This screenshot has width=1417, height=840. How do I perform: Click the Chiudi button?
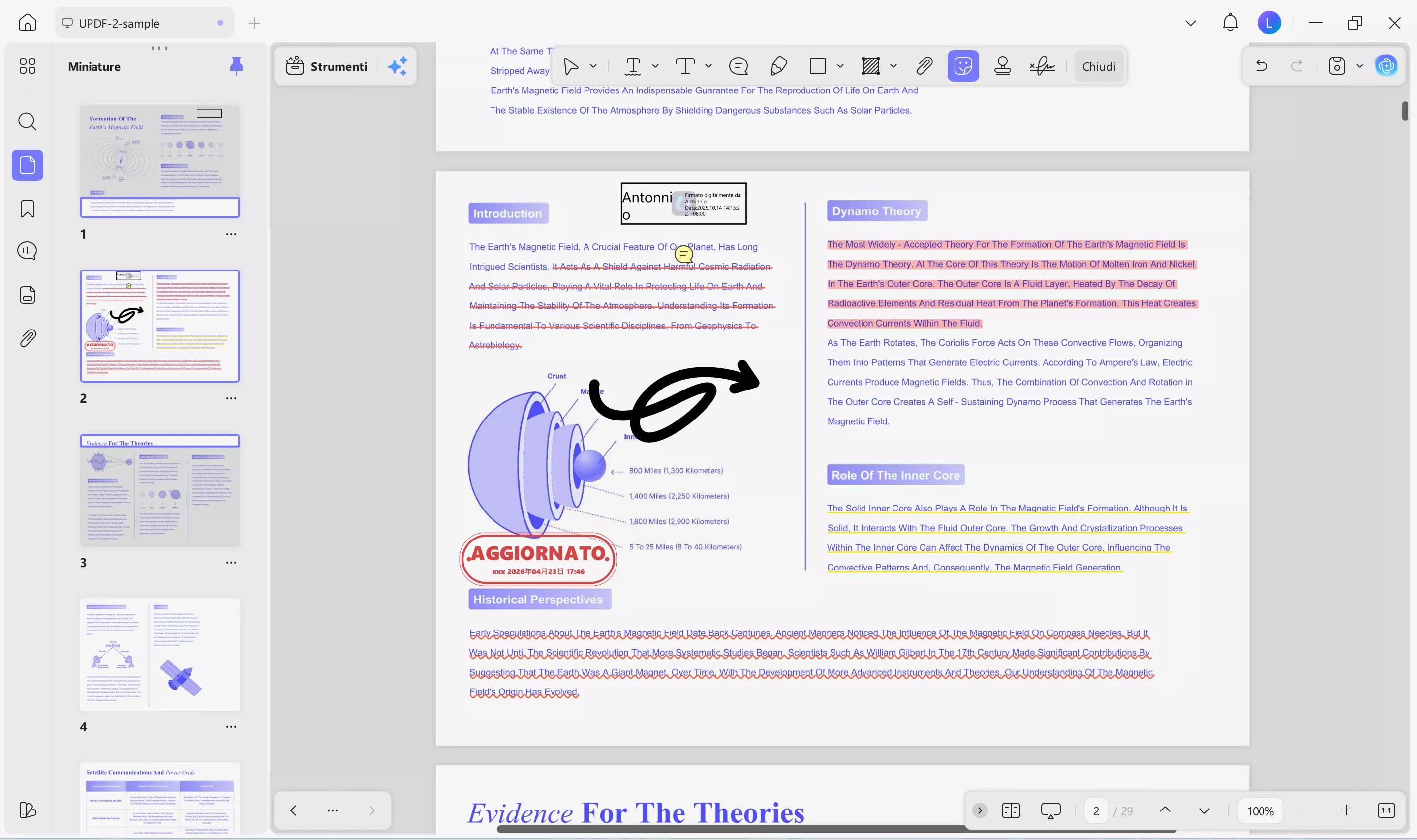(x=1098, y=66)
